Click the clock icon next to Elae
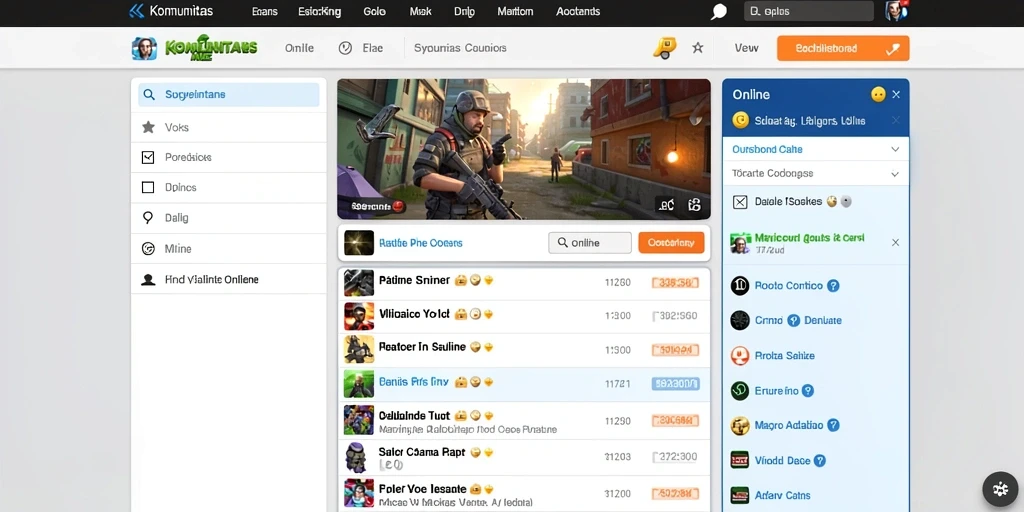Screen dimensions: 1024x512 click(345, 48)
